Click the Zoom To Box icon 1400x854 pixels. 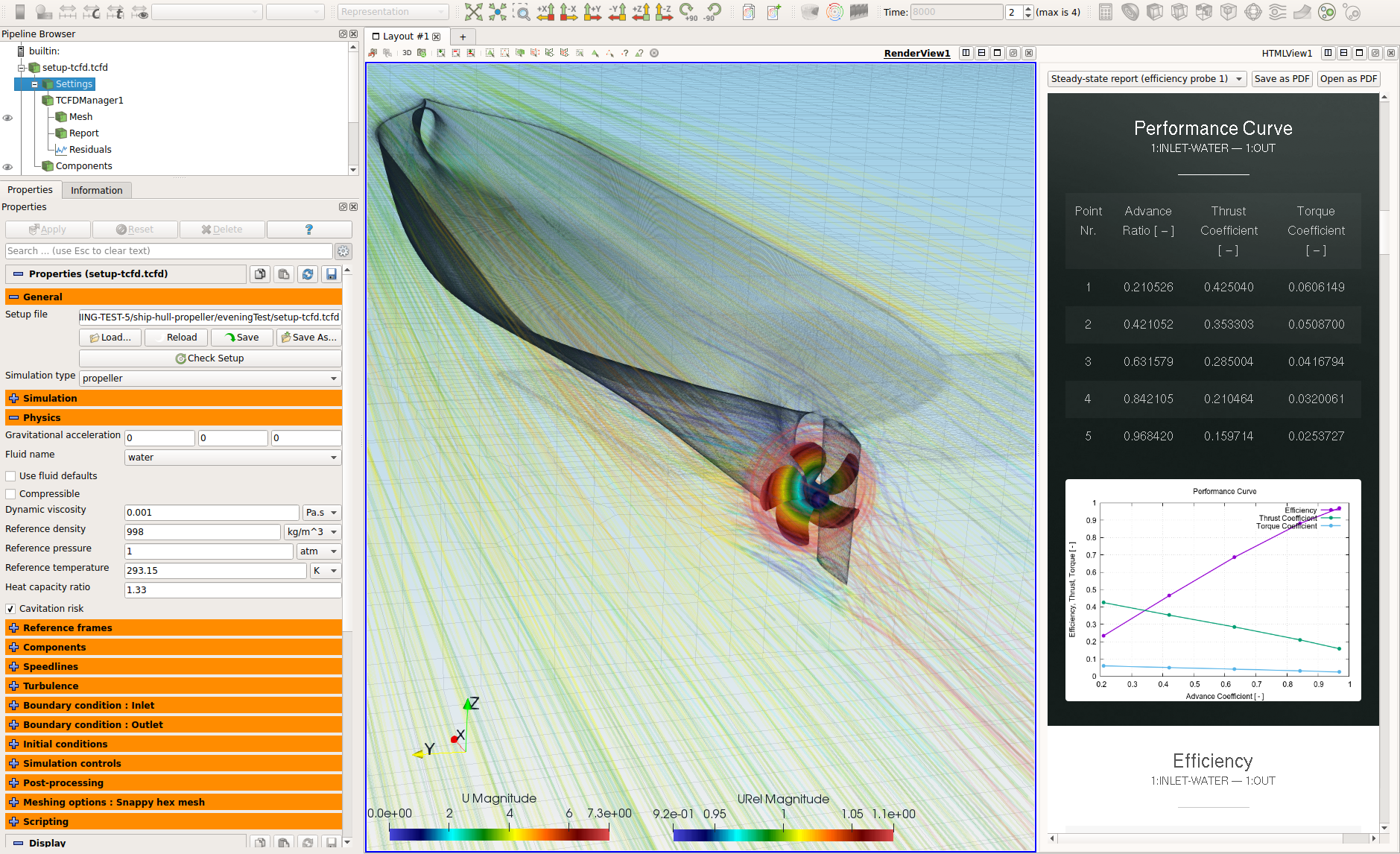(522, 12)
